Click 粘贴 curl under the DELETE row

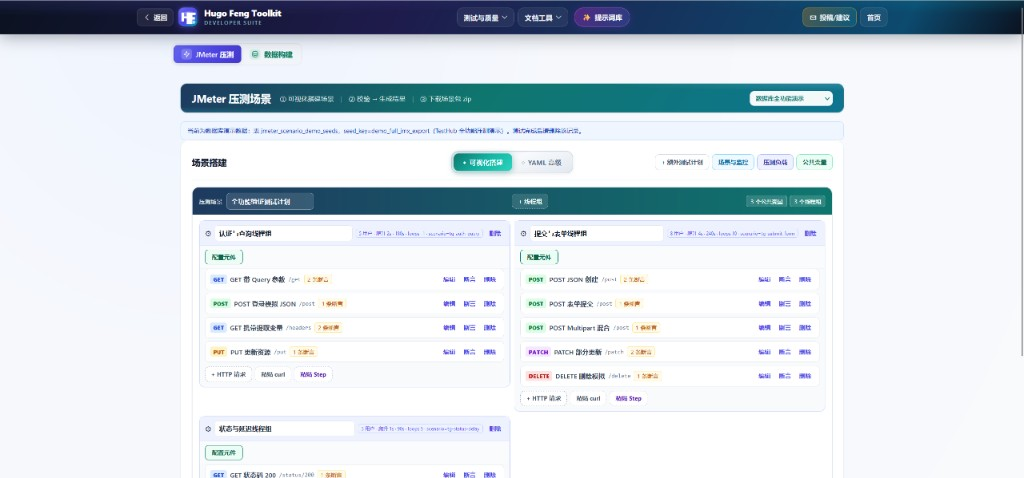pyautogui.click(x=588, y=398)
